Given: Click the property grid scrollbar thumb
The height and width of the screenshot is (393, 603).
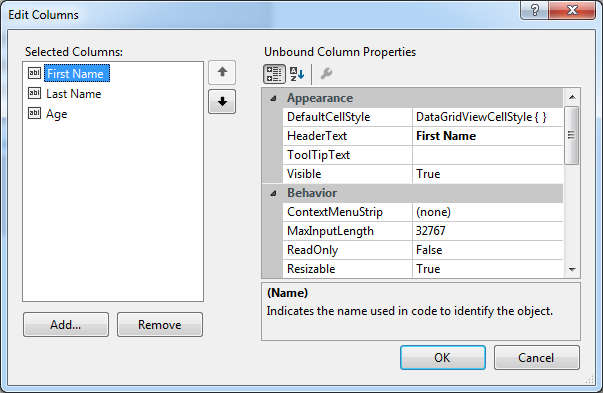Looking at the screenshot, I should tap(571, 135).
